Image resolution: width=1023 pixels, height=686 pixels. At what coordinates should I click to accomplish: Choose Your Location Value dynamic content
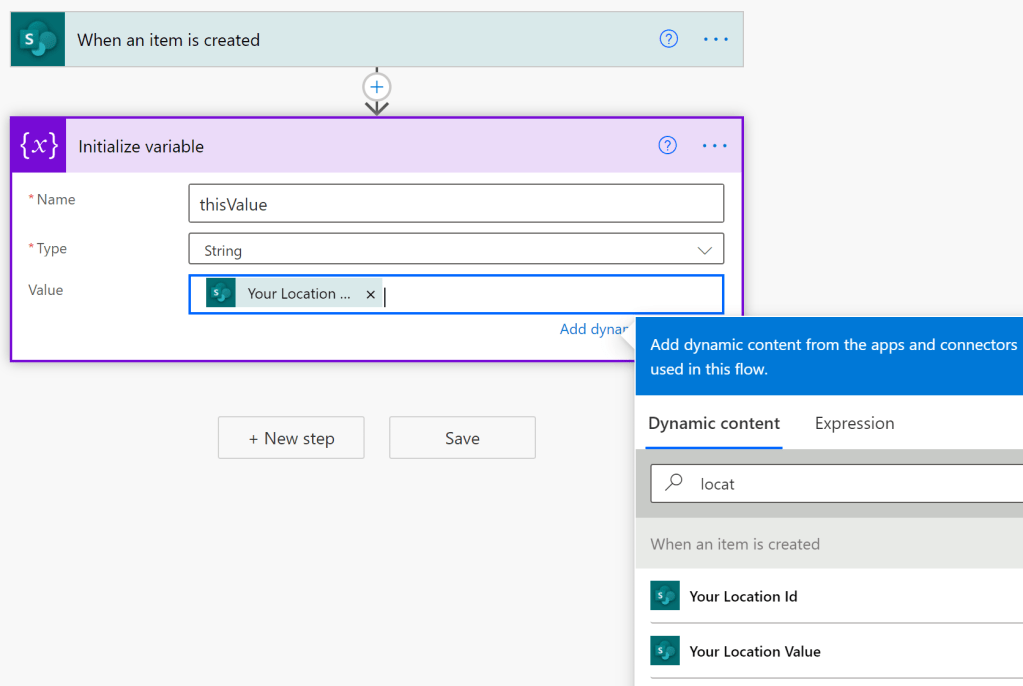[755, 651]
